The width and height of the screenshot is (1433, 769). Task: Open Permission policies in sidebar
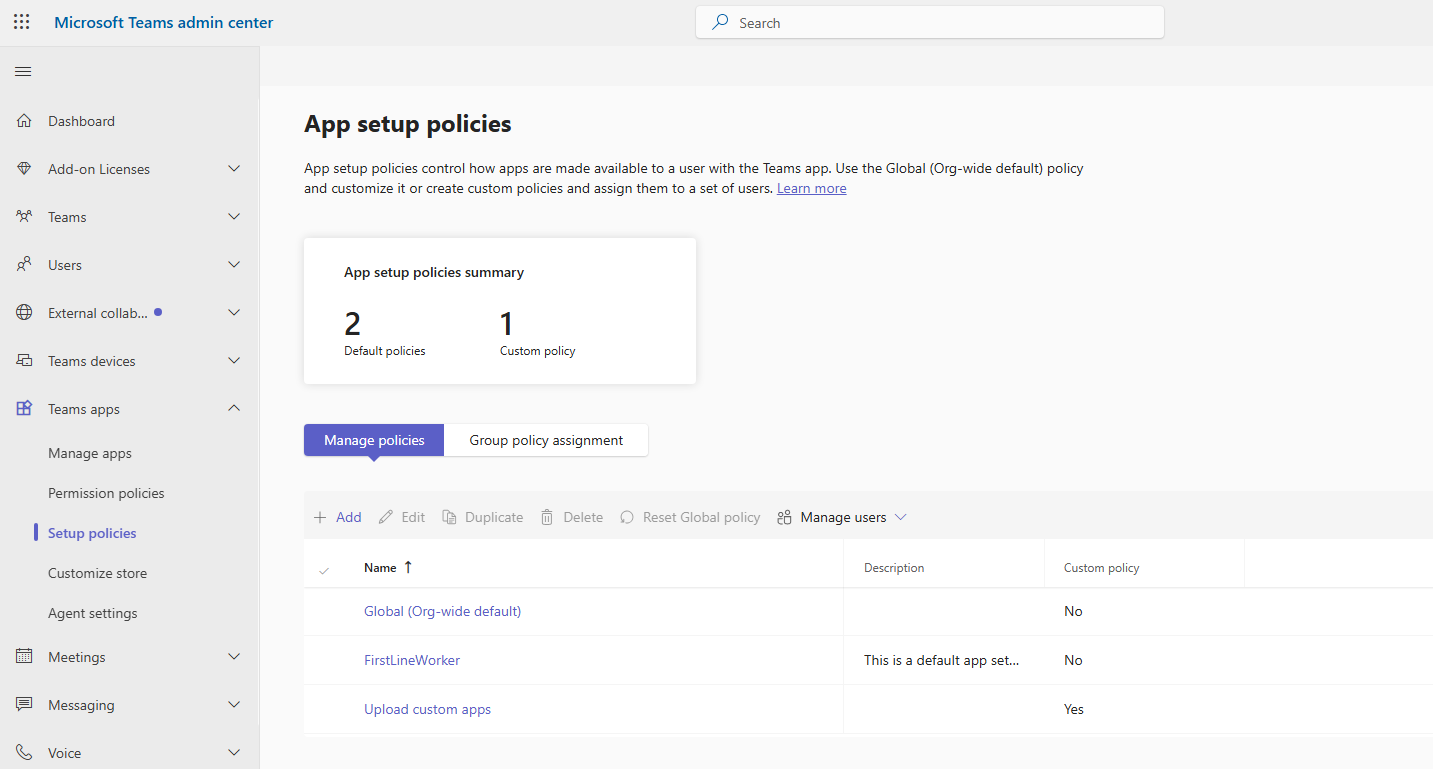[x=106, y=493]
